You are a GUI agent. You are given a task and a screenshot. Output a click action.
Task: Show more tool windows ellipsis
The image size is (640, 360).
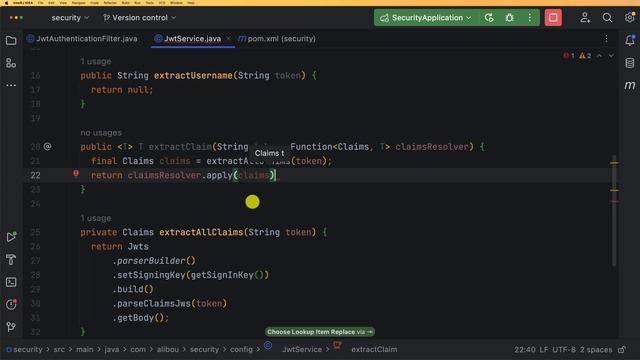11,85
